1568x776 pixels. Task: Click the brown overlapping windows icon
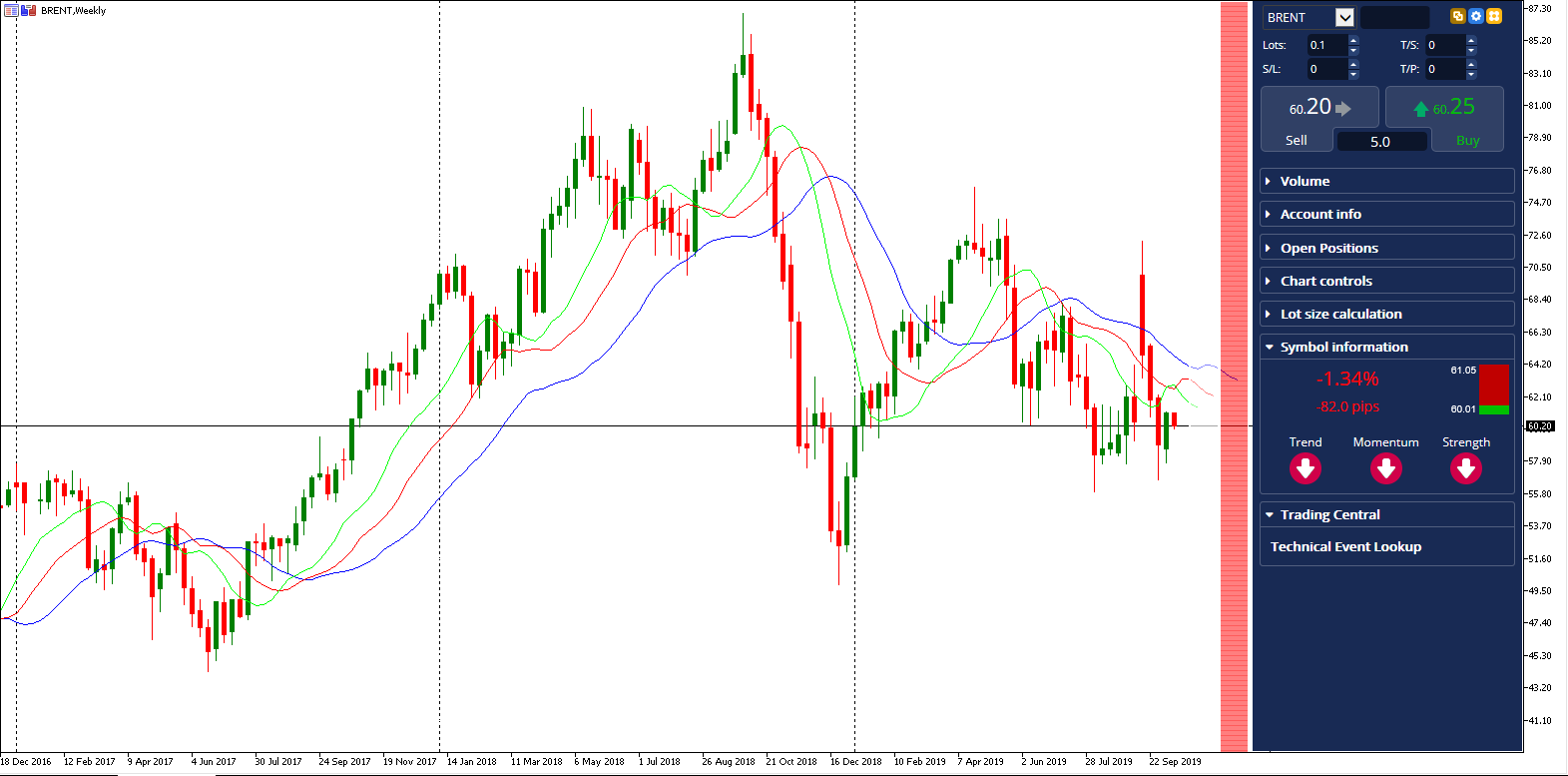pos(1458,16)
